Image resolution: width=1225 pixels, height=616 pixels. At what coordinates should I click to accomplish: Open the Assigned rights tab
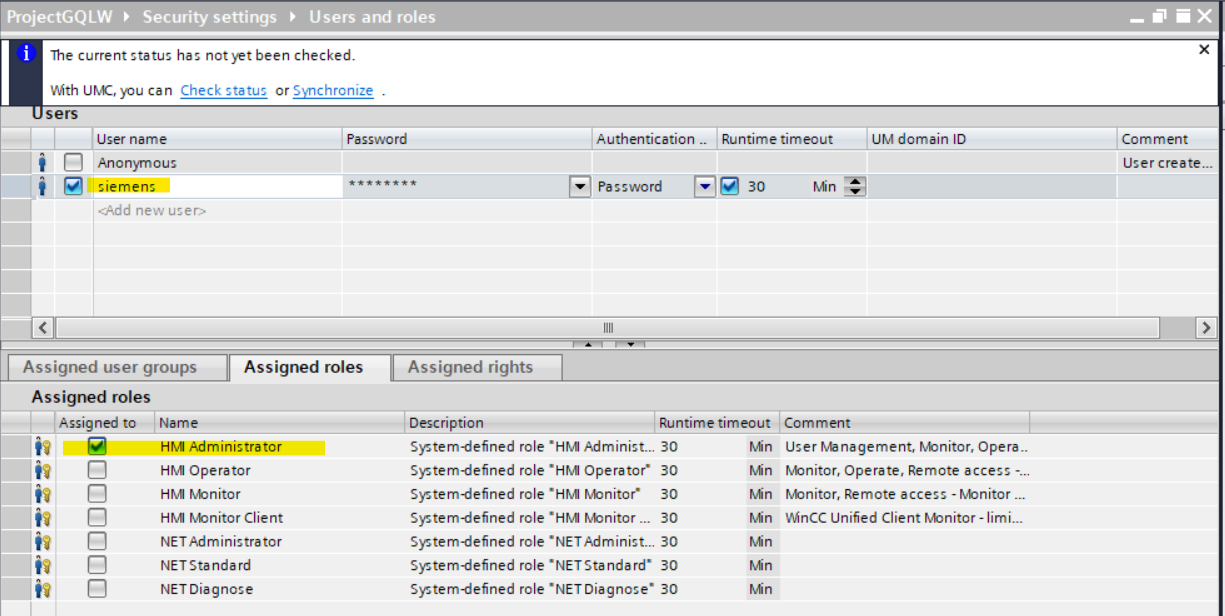470,367
